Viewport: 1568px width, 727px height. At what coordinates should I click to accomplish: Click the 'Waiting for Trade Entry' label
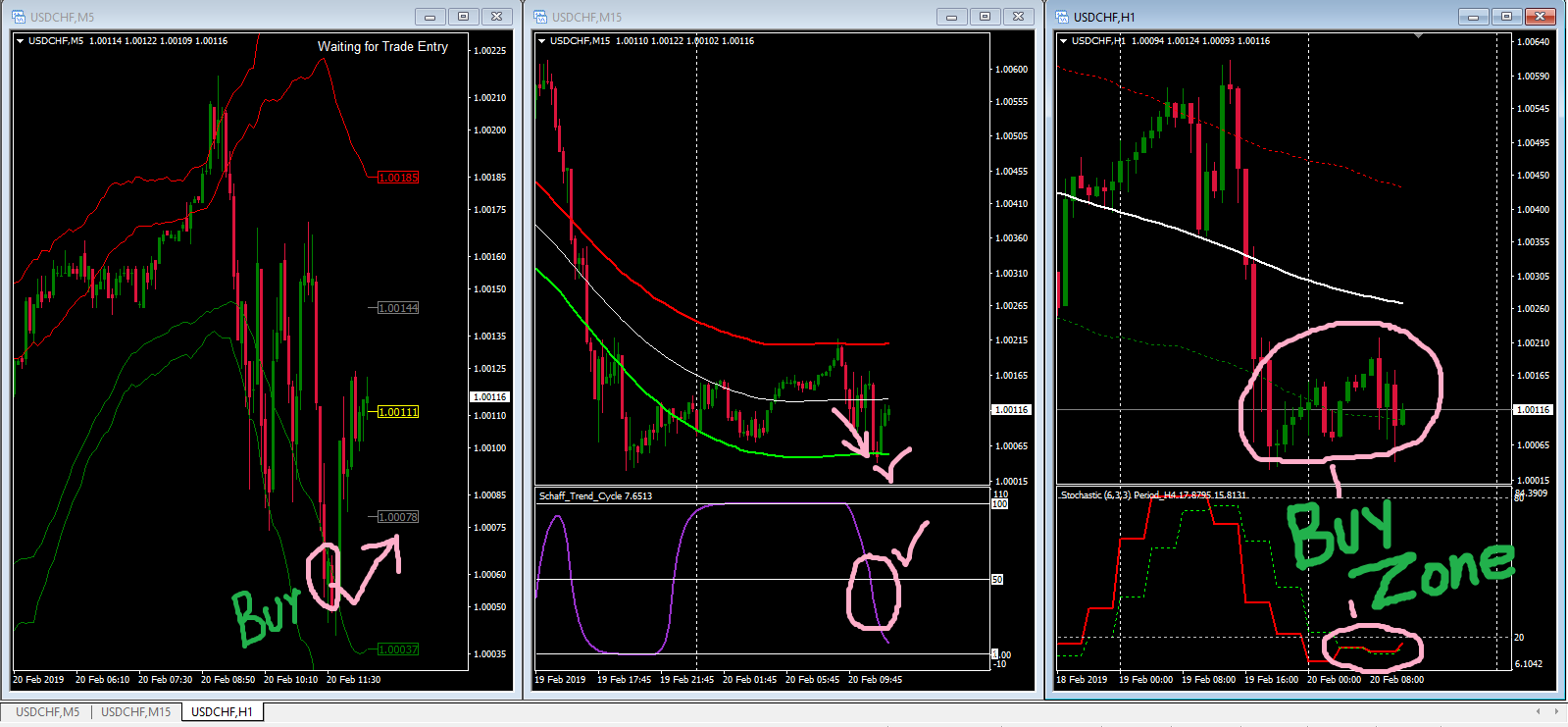pyautogui.click(x=382, y=46)
